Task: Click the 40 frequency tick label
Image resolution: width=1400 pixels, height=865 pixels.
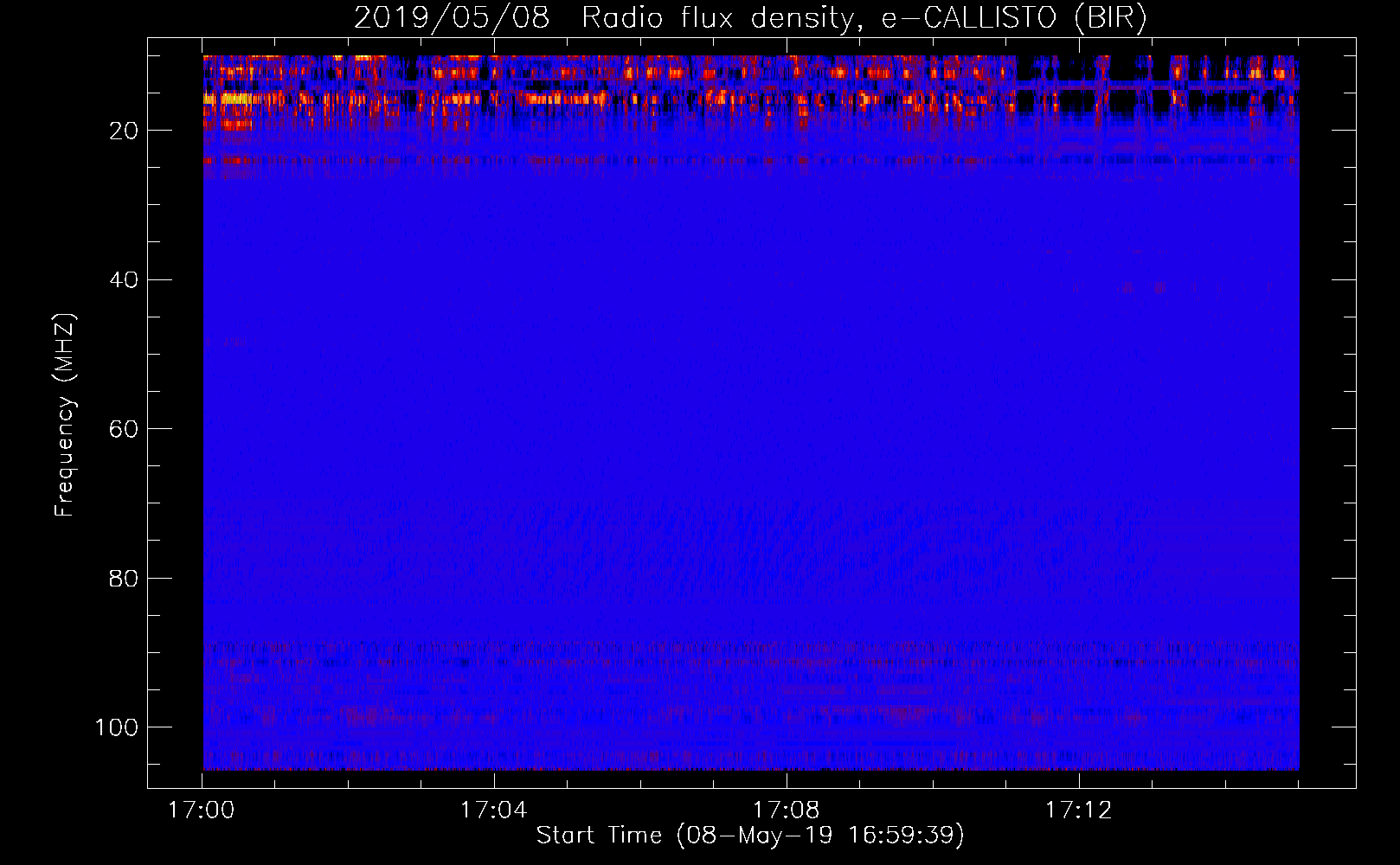Action: 124,280
